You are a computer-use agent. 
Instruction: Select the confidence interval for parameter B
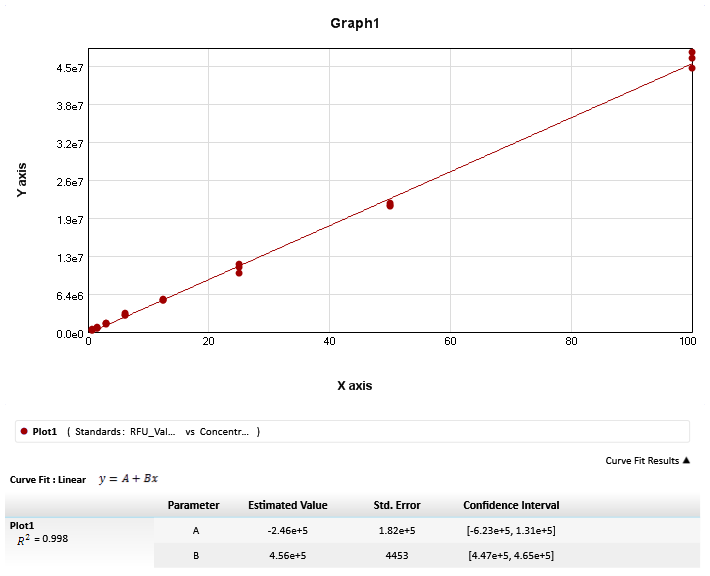[511, 555]
